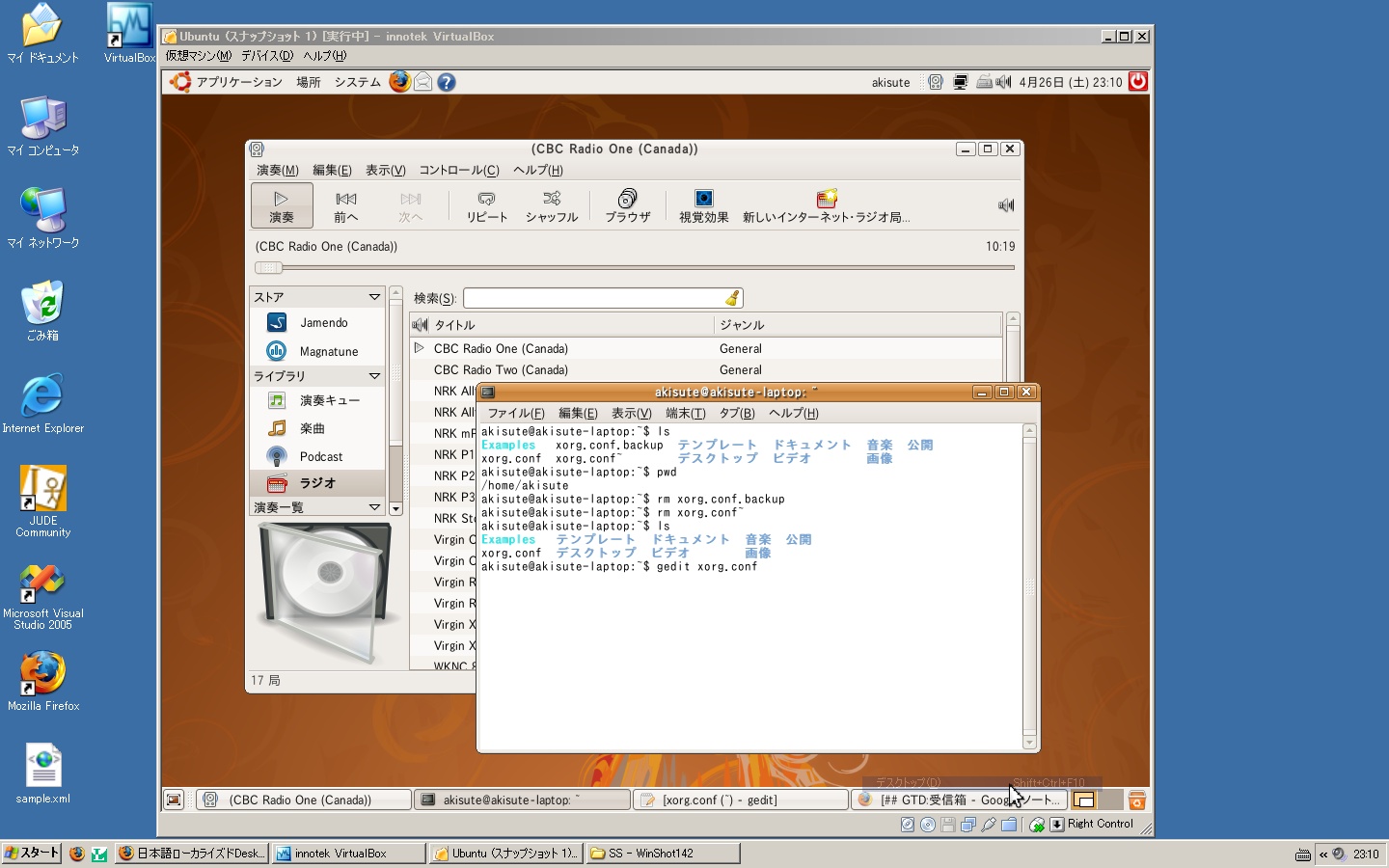Open the 演奏(M) menu in Rhythmbox
This screenshot has width=1389, height=868.
click(x=278, y=171)
